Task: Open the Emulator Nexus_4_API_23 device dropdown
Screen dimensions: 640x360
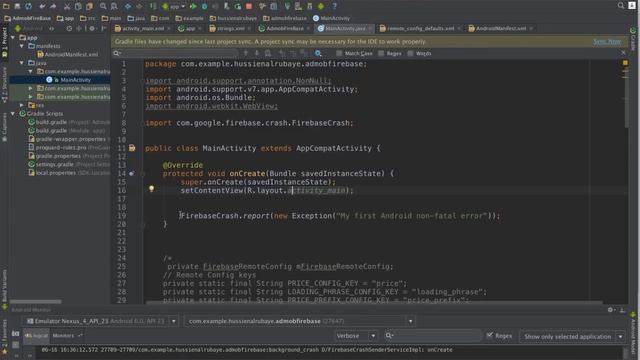Action: tap(100, 321)
